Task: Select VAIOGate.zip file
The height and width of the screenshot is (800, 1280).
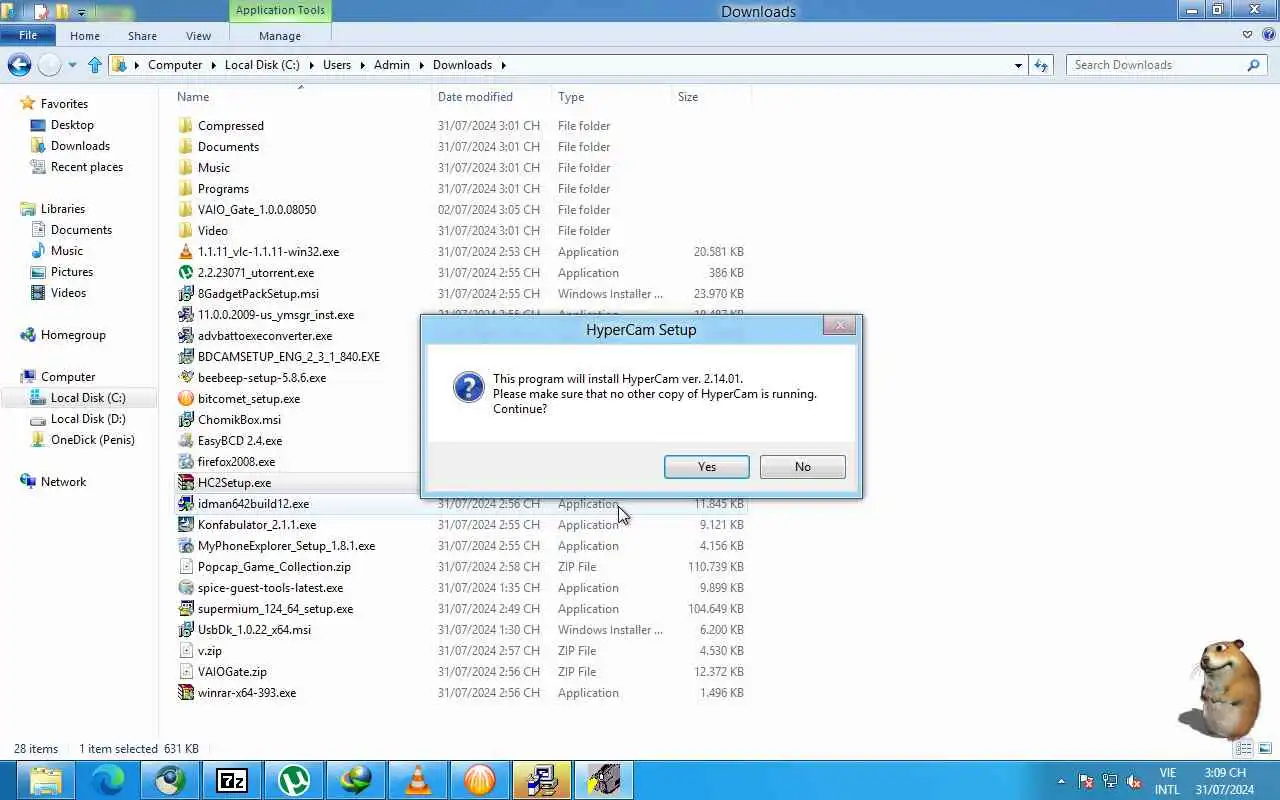Action: point(232,672)
